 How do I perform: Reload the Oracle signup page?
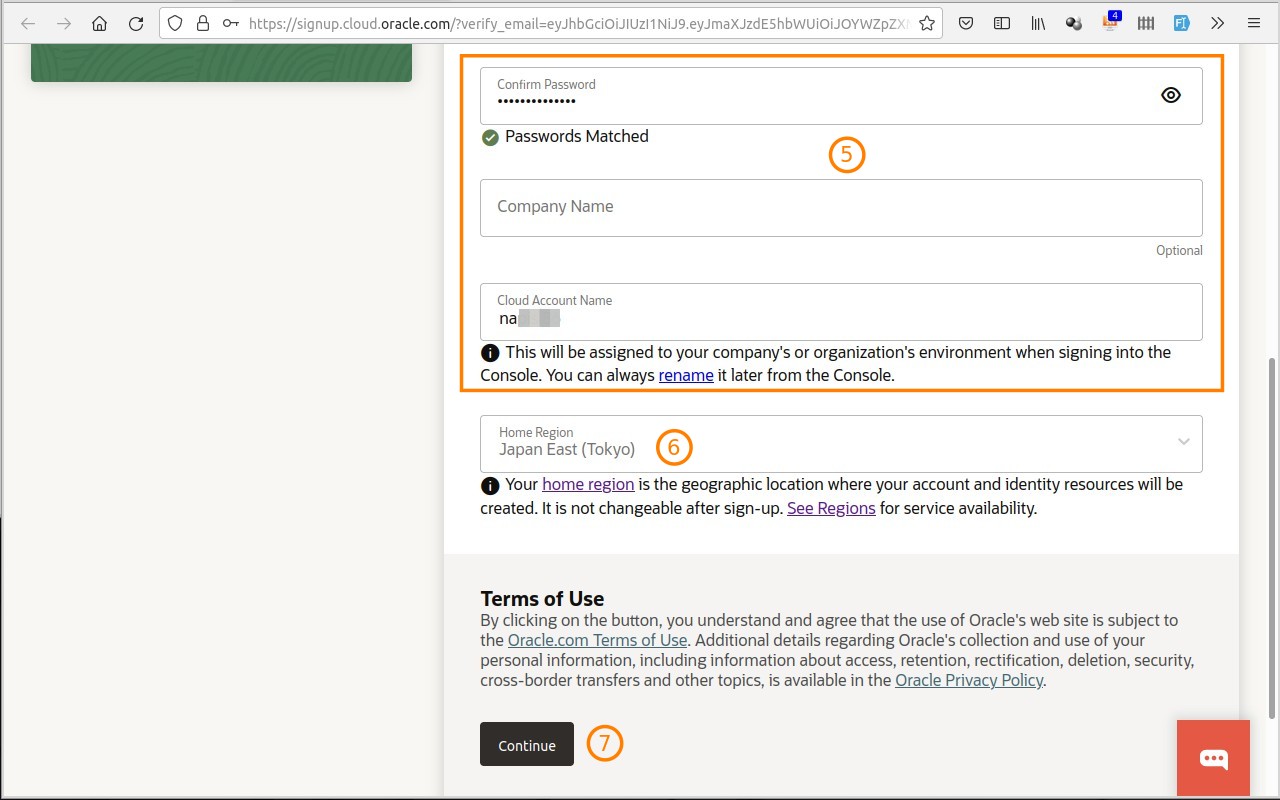point(136,23)
